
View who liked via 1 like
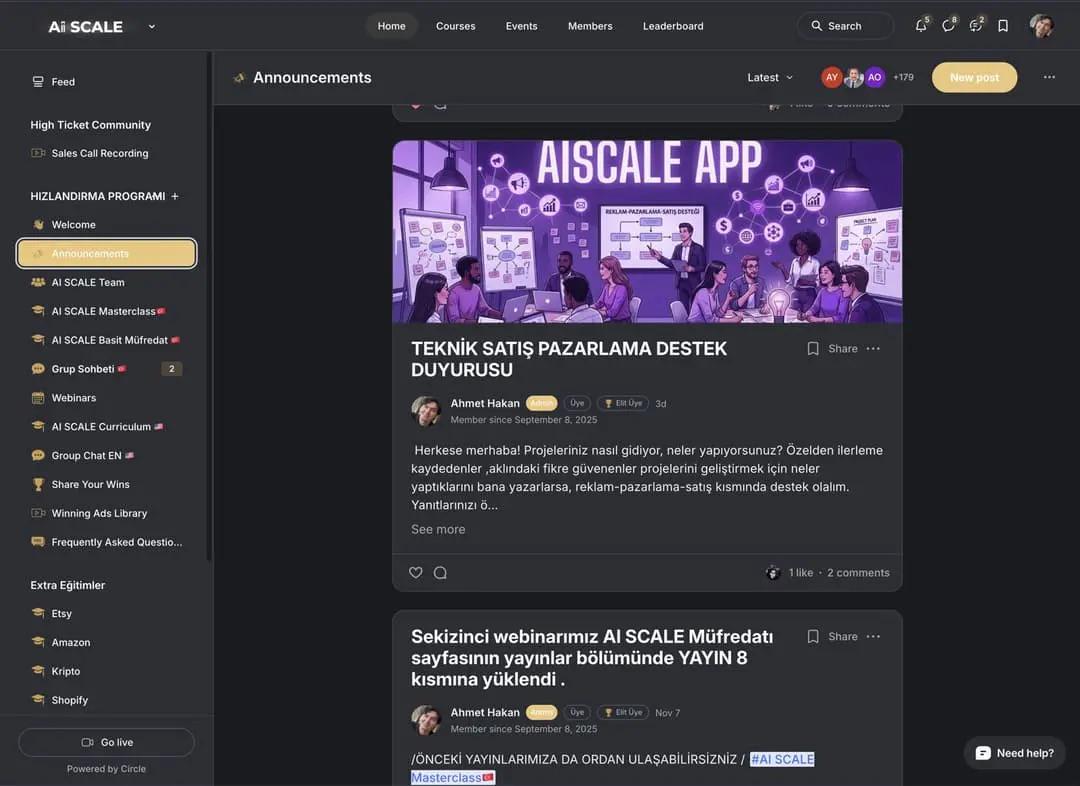coord(801,573)
